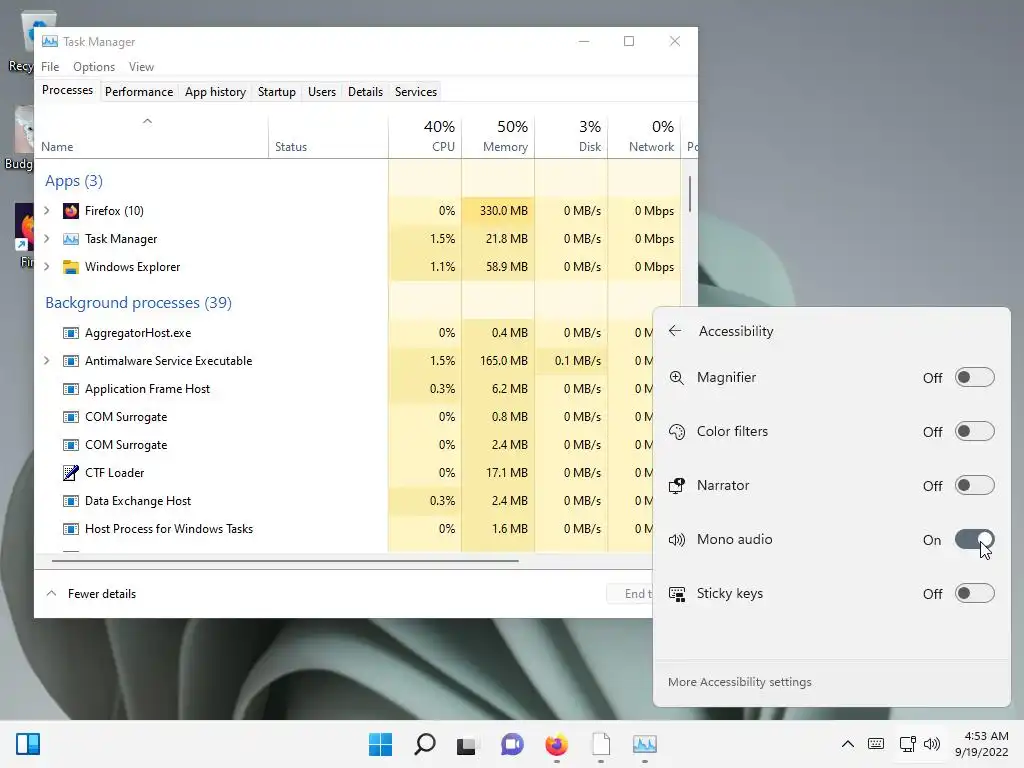Click the vertical scrollbar in process list
This screenshot has width=1024, height=768.
[x=690, y=194]
